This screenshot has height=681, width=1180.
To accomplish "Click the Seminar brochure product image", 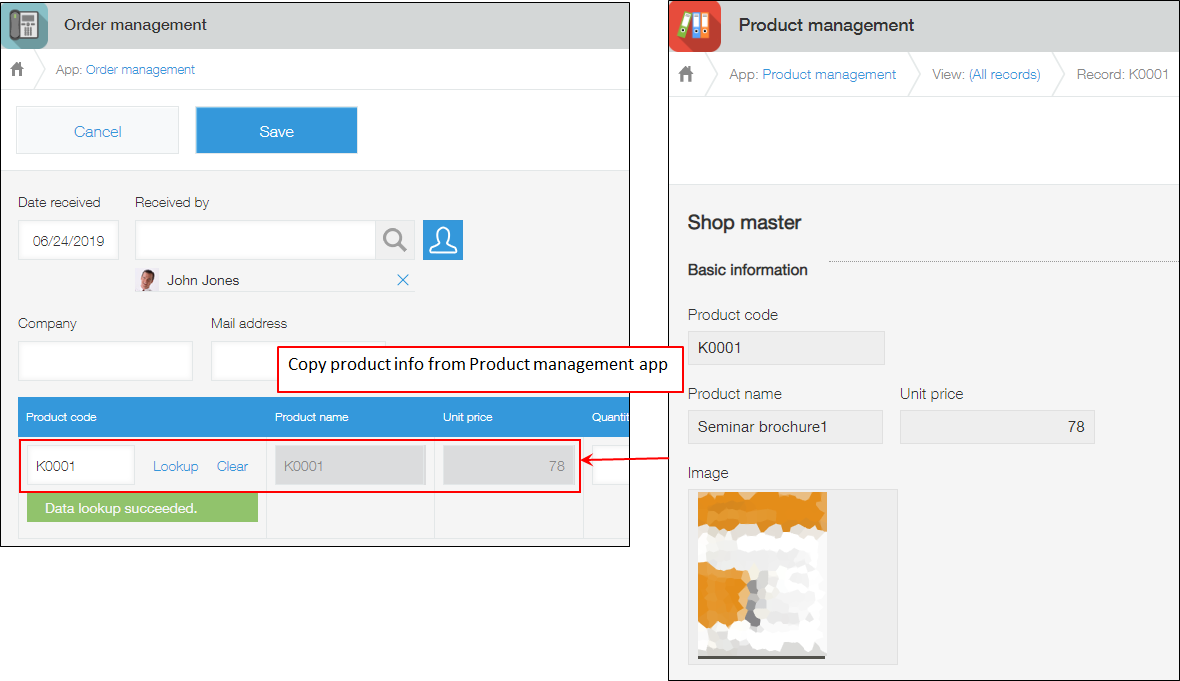I will click(762, 576).
